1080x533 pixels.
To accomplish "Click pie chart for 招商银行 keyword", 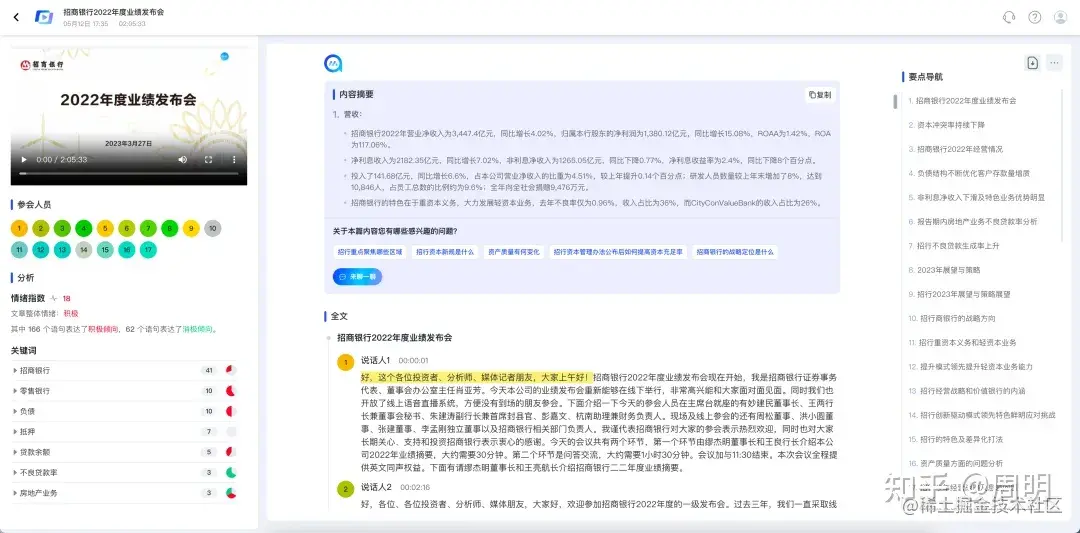I will pos(231,370).
